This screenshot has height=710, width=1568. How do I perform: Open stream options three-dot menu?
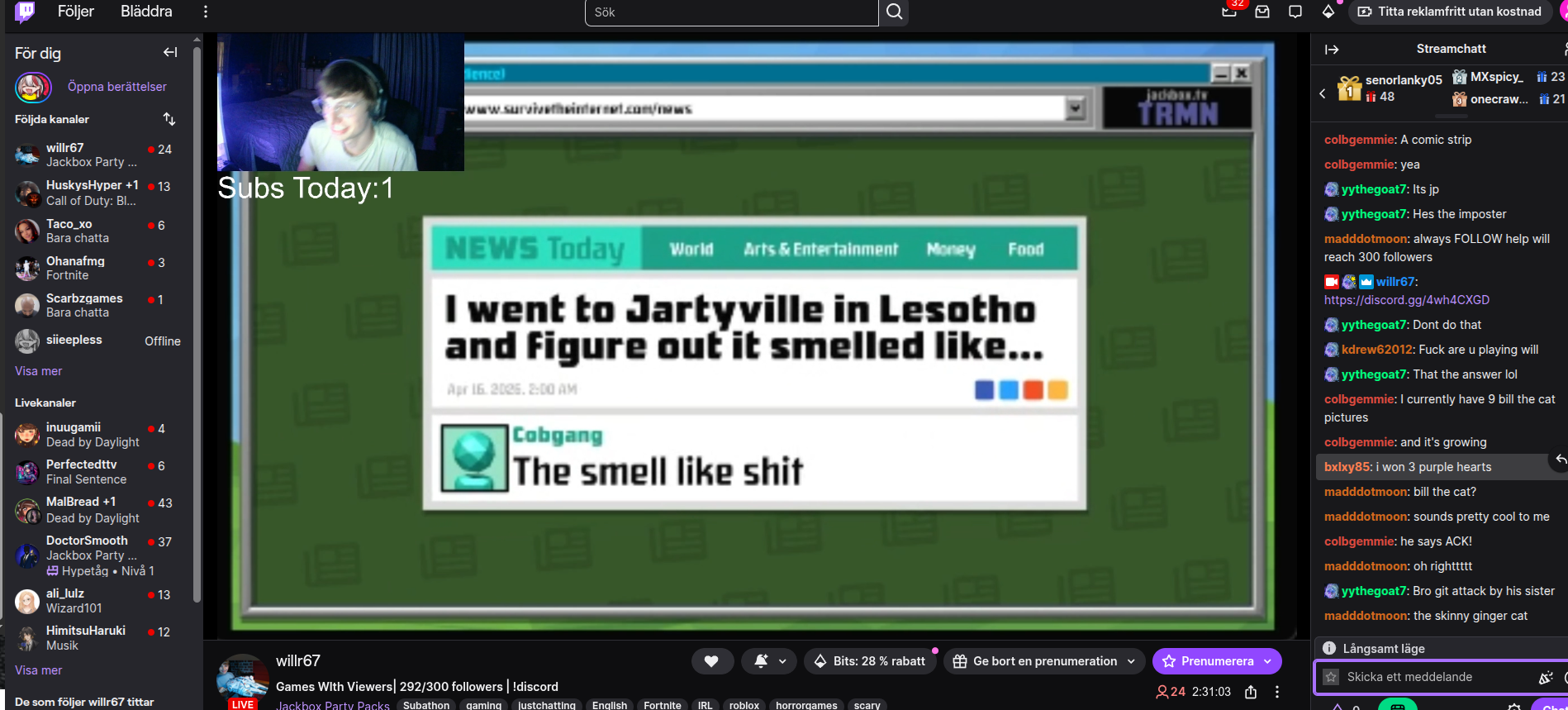point(1277,692)
